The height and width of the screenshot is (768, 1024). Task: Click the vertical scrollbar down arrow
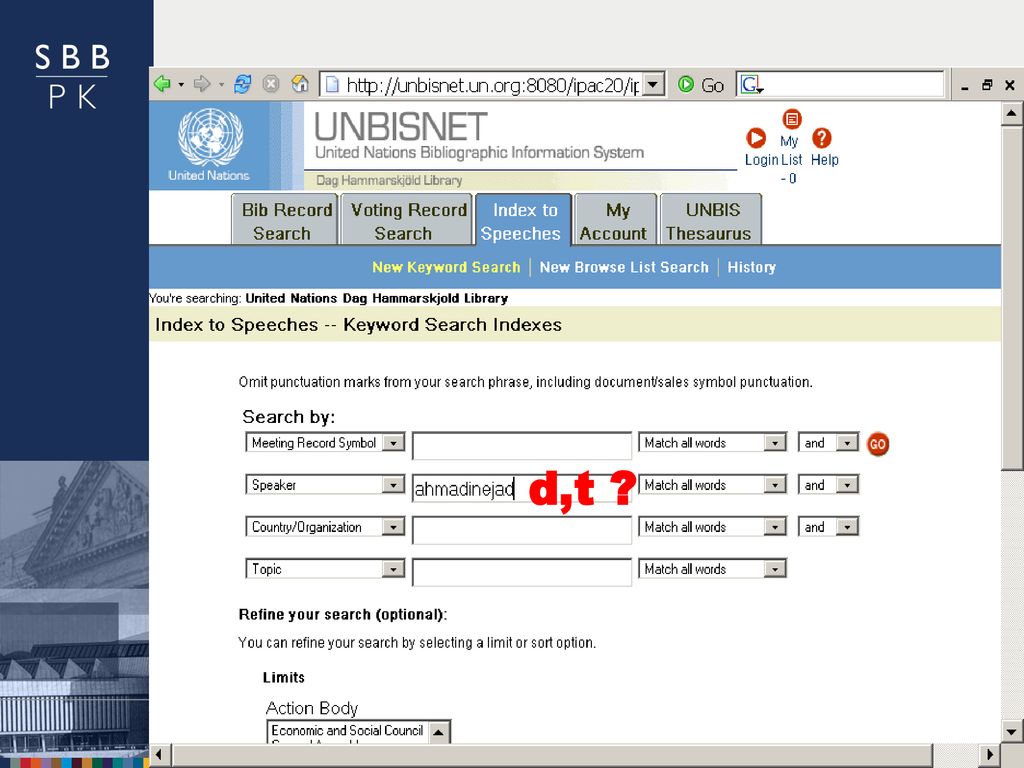[1012, 731]
